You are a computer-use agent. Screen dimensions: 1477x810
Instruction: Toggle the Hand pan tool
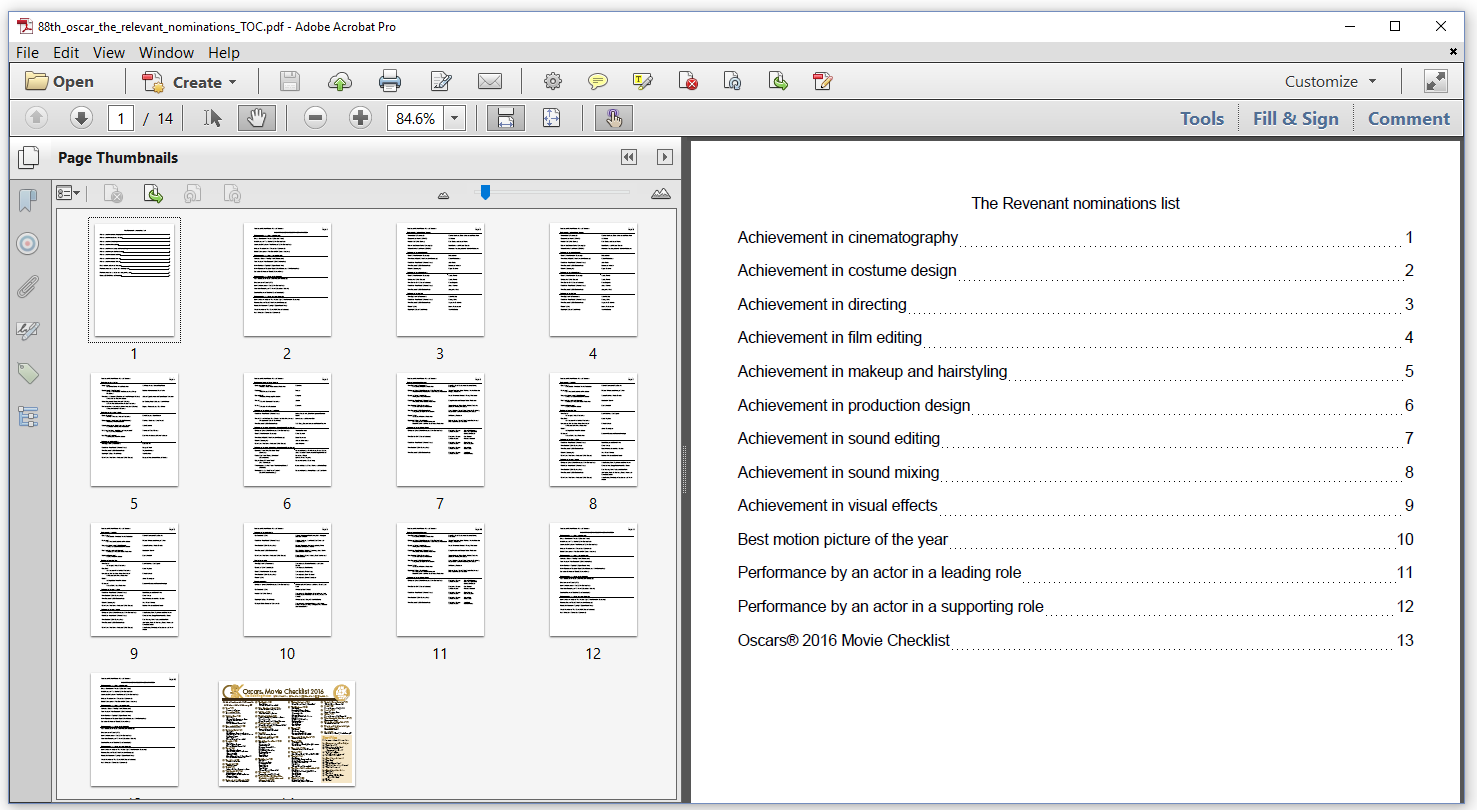[x=257, y=118]
